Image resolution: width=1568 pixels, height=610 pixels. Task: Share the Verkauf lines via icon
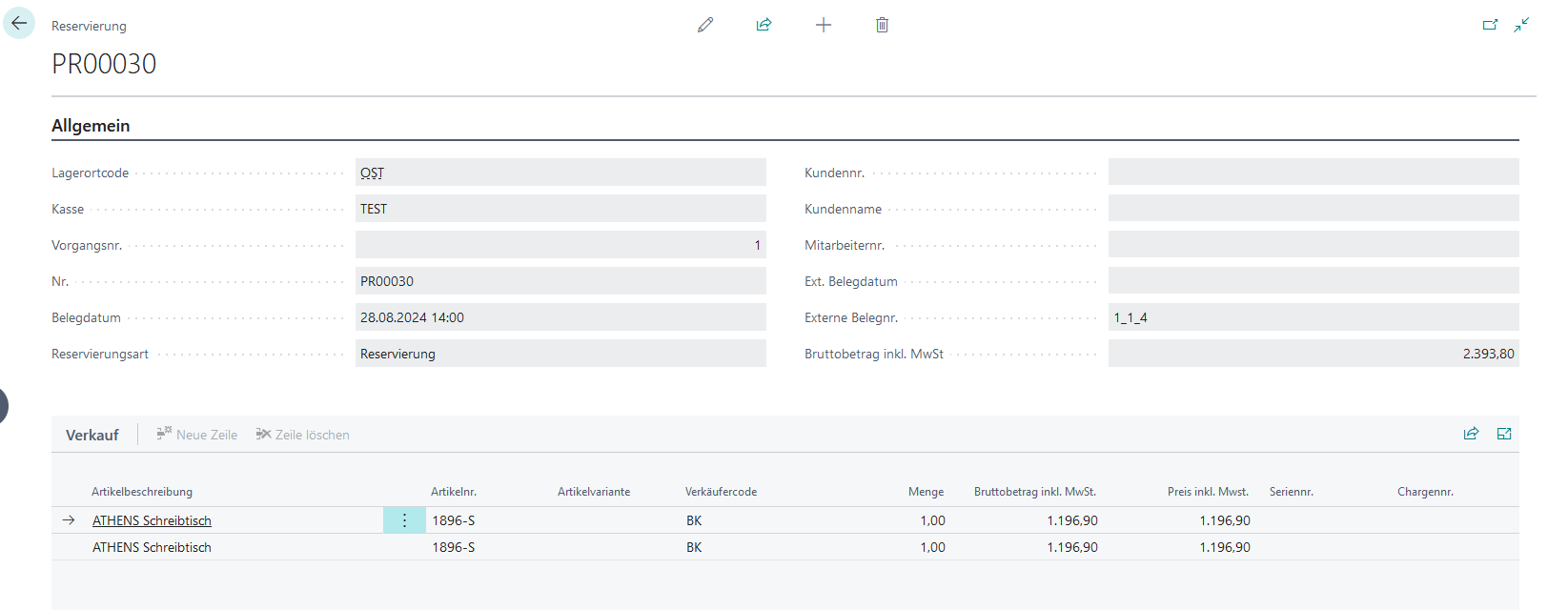(x=1471, y=434)
